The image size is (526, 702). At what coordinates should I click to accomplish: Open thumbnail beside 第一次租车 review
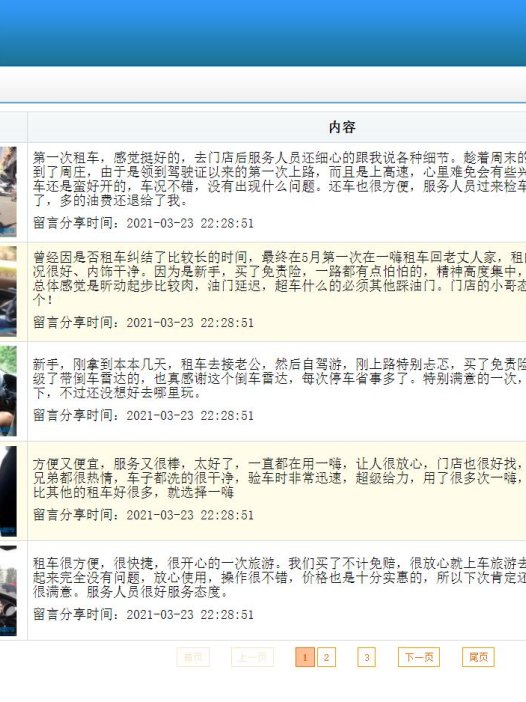(8, 192)
